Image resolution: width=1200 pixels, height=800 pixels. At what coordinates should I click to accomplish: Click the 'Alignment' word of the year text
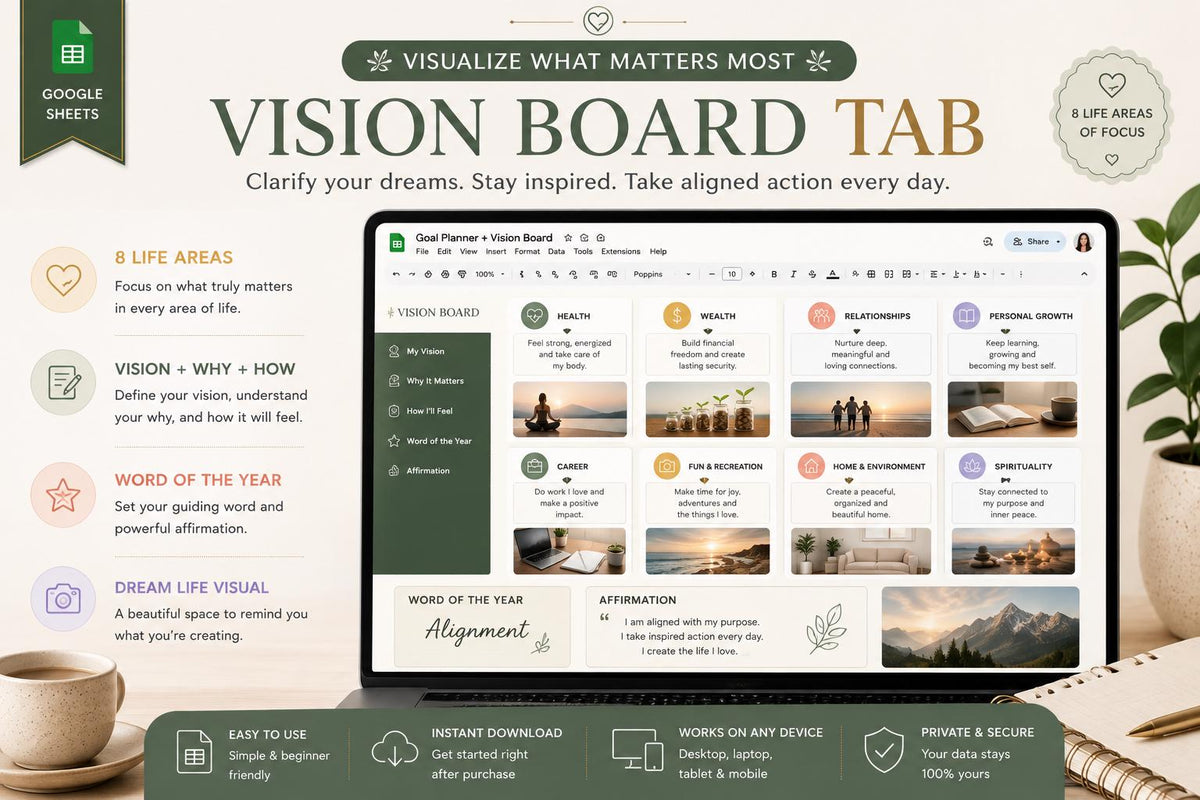[477, 630]
